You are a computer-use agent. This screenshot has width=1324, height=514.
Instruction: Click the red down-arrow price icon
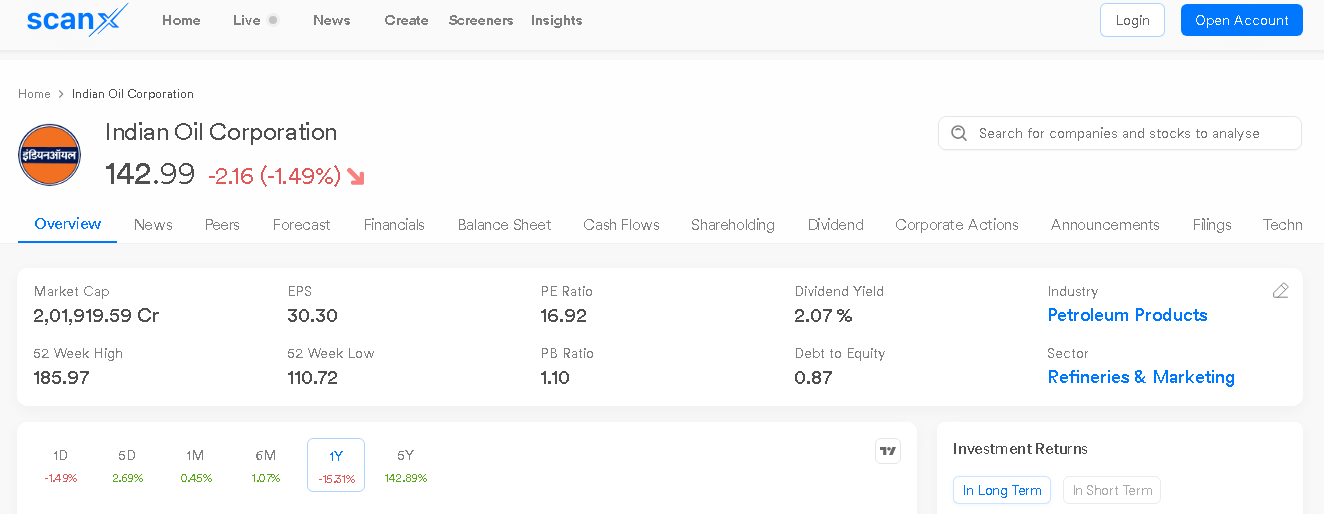pyautogui.click(x=356, y=177)
